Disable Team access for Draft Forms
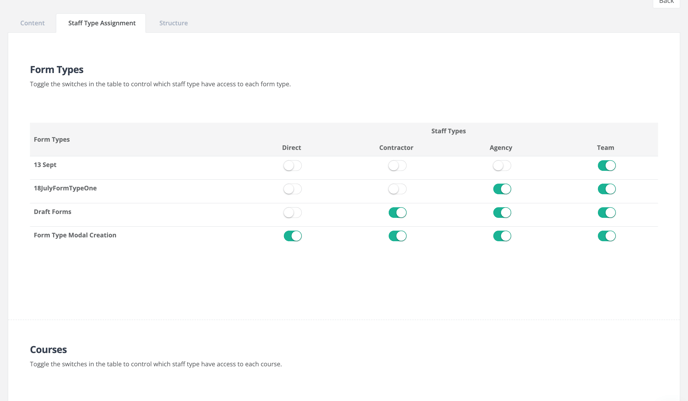The height and width of the screenshot is (401, 688). pyautogui.click(x=606, y=213)
